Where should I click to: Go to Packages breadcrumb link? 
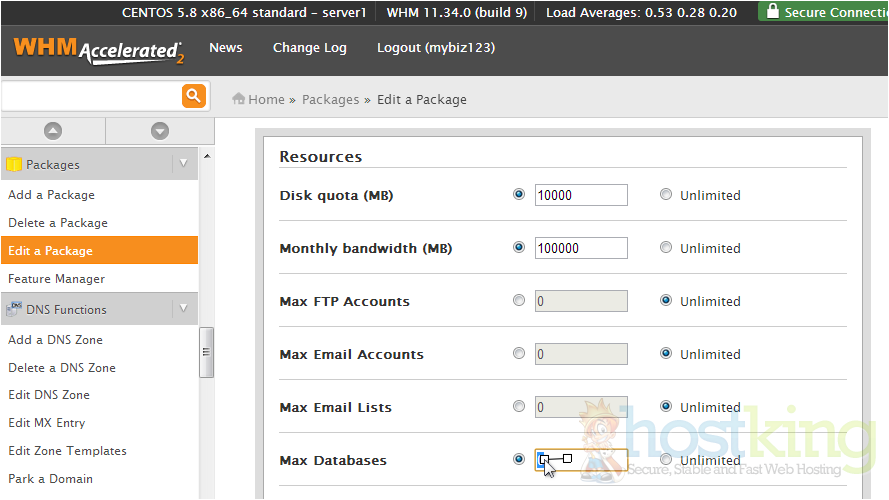330,99
